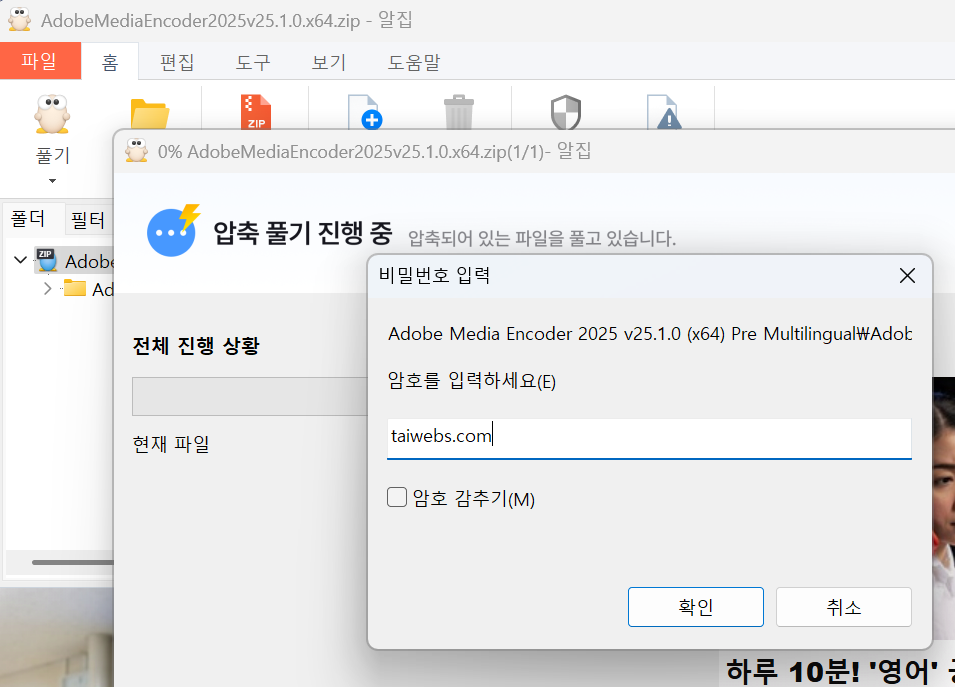
Task: Click the 현재 파일 label
Action: [x=171, y=444]
